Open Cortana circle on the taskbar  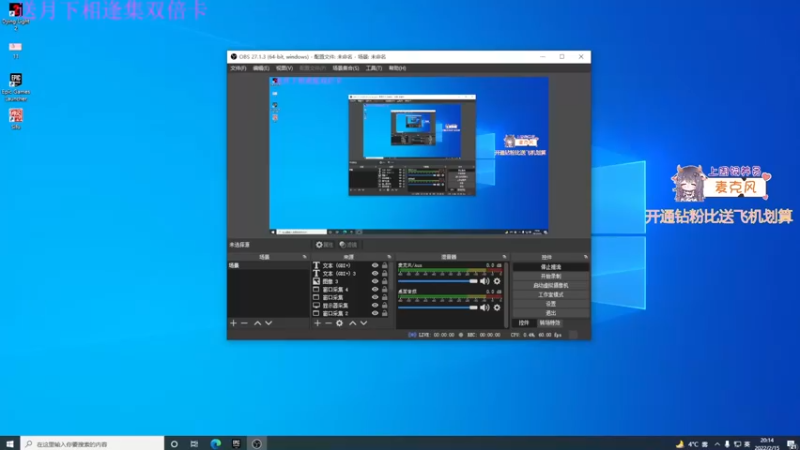pos(174,443)
